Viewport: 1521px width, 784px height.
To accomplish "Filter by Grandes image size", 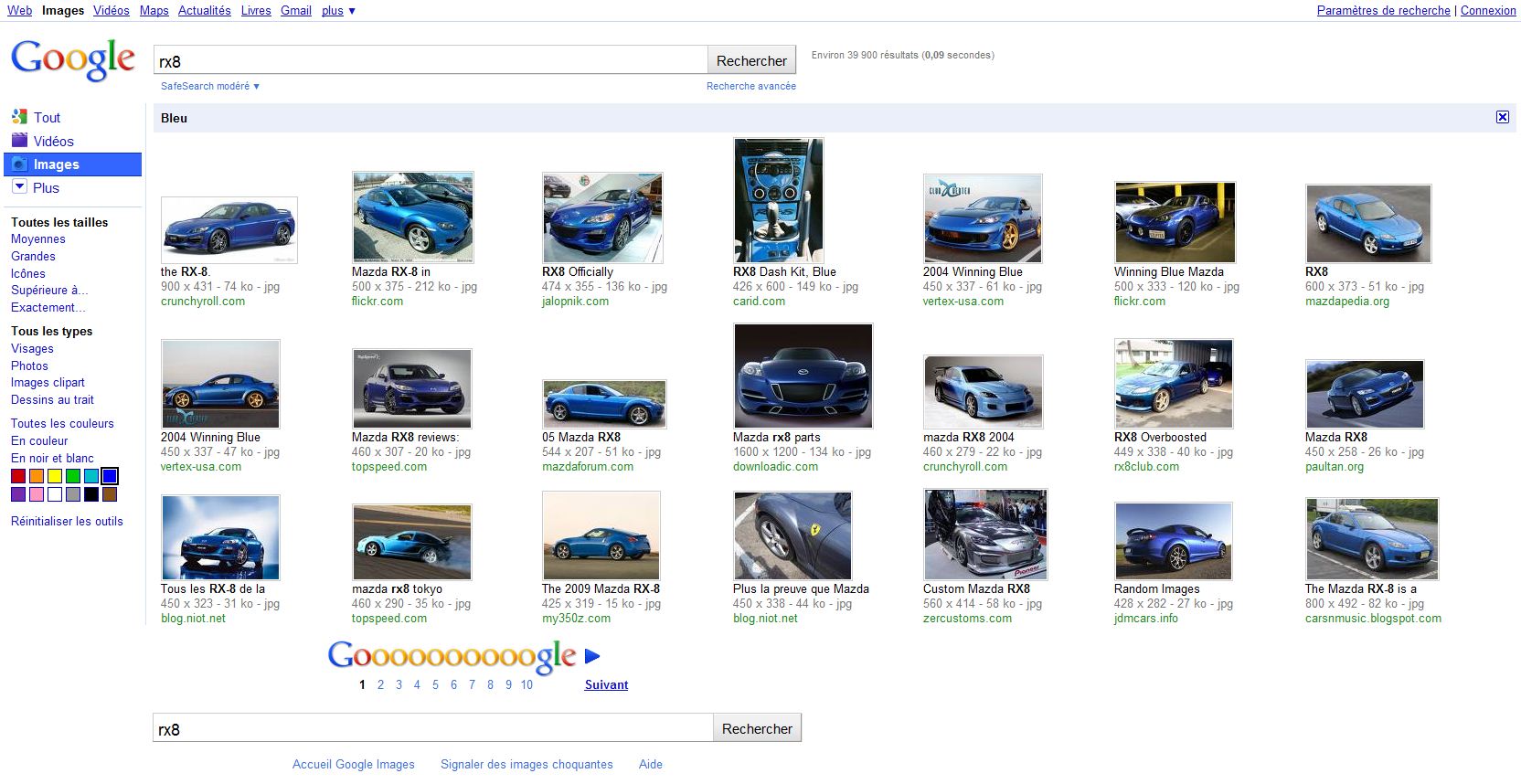I will 33,257.
